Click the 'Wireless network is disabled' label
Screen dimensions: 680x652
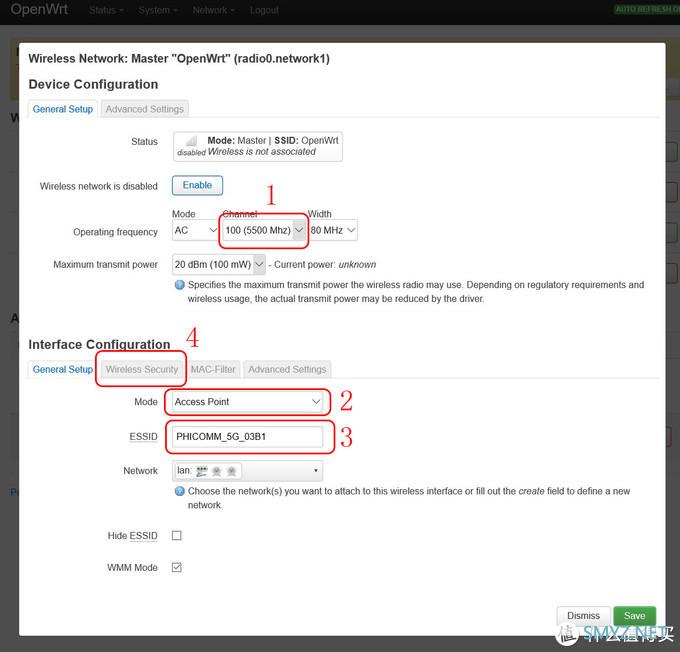click(x=98, y=186)
